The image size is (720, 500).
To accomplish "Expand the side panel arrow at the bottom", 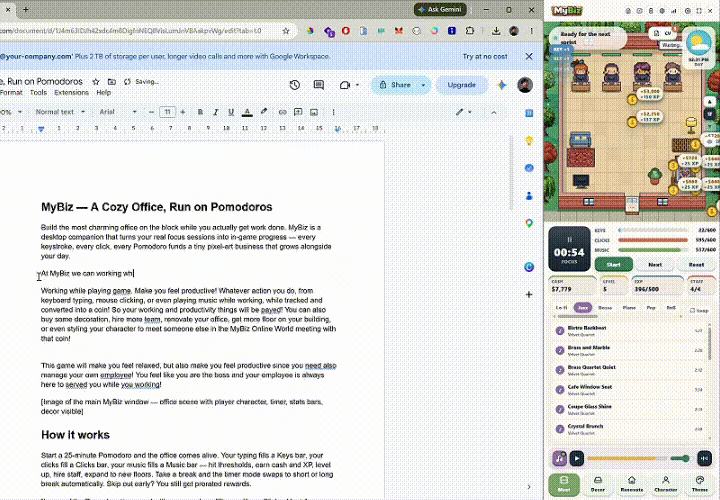I will pyautogui.click(x=529, y=487).
